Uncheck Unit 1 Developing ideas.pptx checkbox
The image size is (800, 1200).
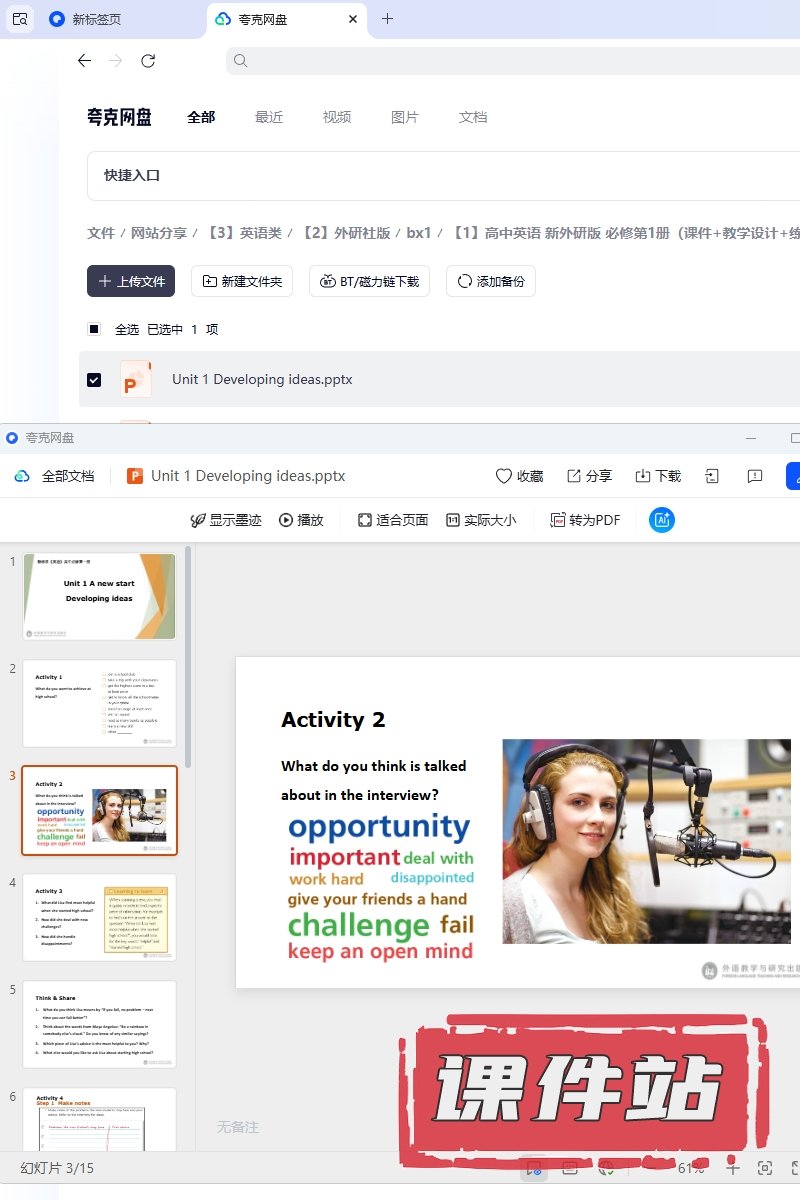click(94, 380)
